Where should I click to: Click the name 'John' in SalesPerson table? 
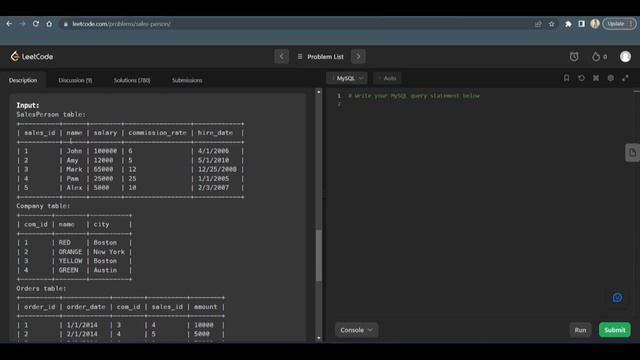click(x=74, y=151)
